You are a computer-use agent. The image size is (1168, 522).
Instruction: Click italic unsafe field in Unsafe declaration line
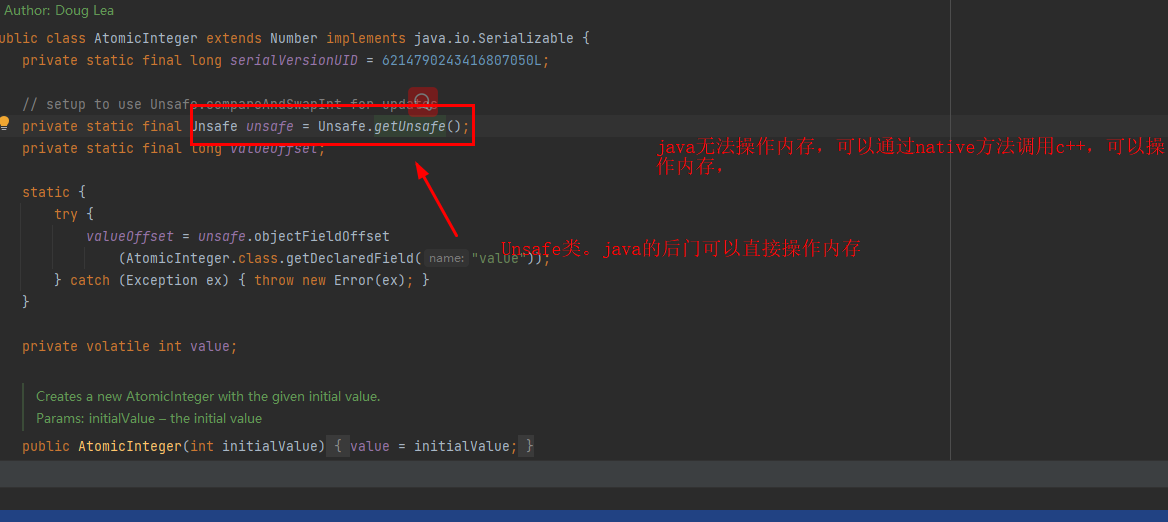[270, 127]
